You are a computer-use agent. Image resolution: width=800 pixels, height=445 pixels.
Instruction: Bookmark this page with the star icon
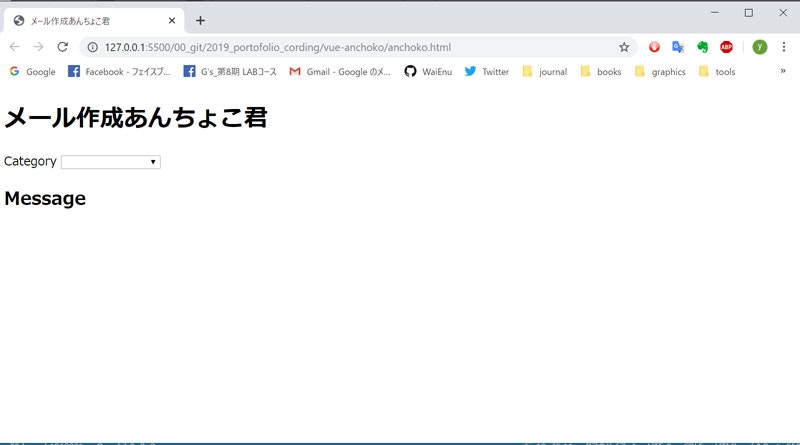coord(624,47)
